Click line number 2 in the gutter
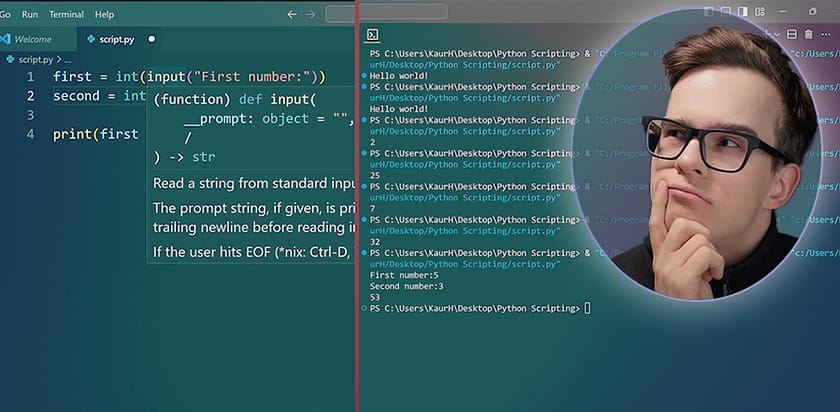The width and height of the screenshot is (840, 412). tap(31, 96)
